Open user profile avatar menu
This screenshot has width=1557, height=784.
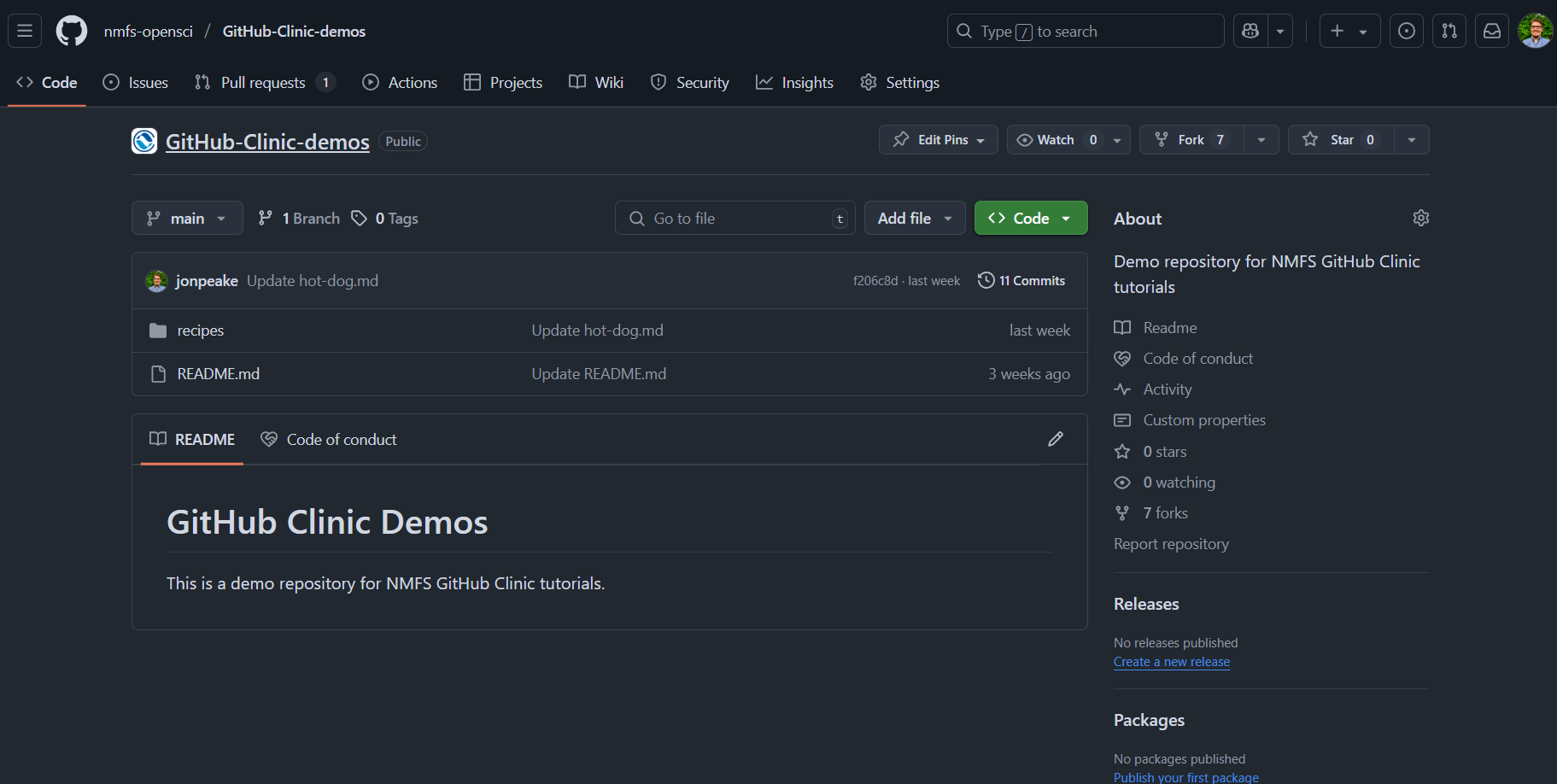(x=1536, y=31)
